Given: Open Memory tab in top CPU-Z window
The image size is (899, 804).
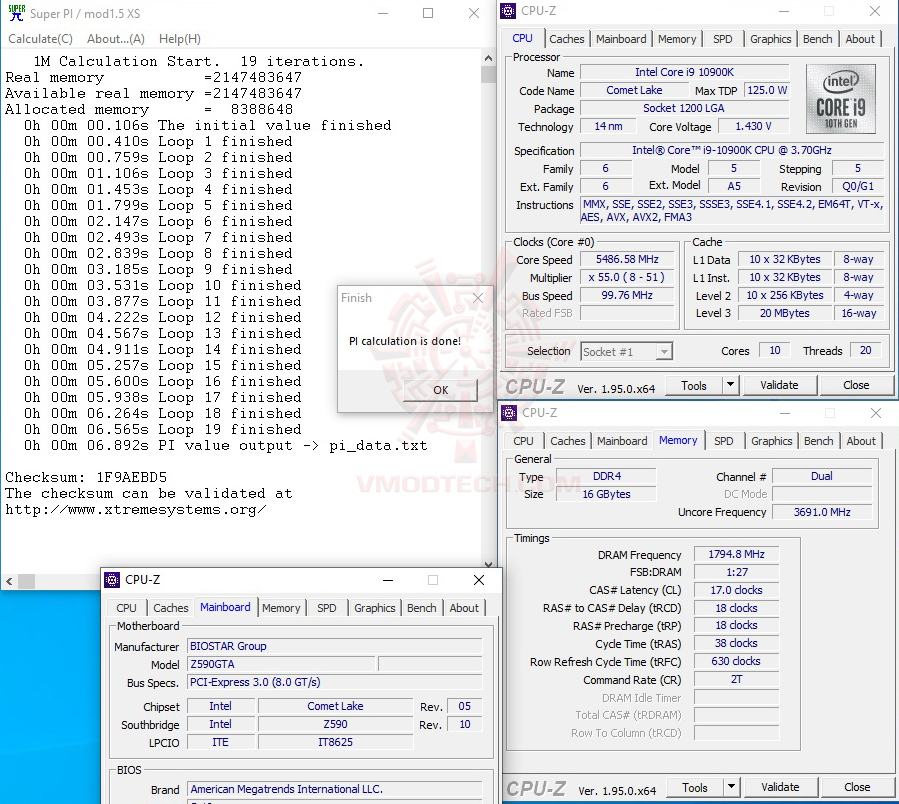Looking at the screenshot, I should coord(677,39).
